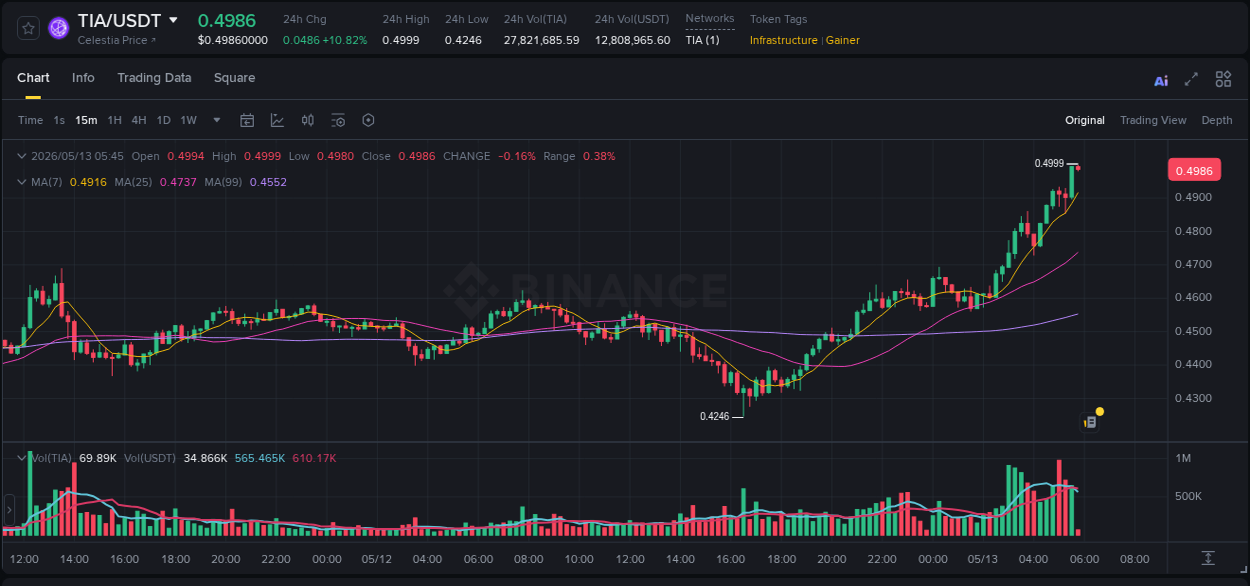Viewport: 1250px width, 586px height.
Task: Expand the left side panel arrow
Action: [x=9, y=510]
